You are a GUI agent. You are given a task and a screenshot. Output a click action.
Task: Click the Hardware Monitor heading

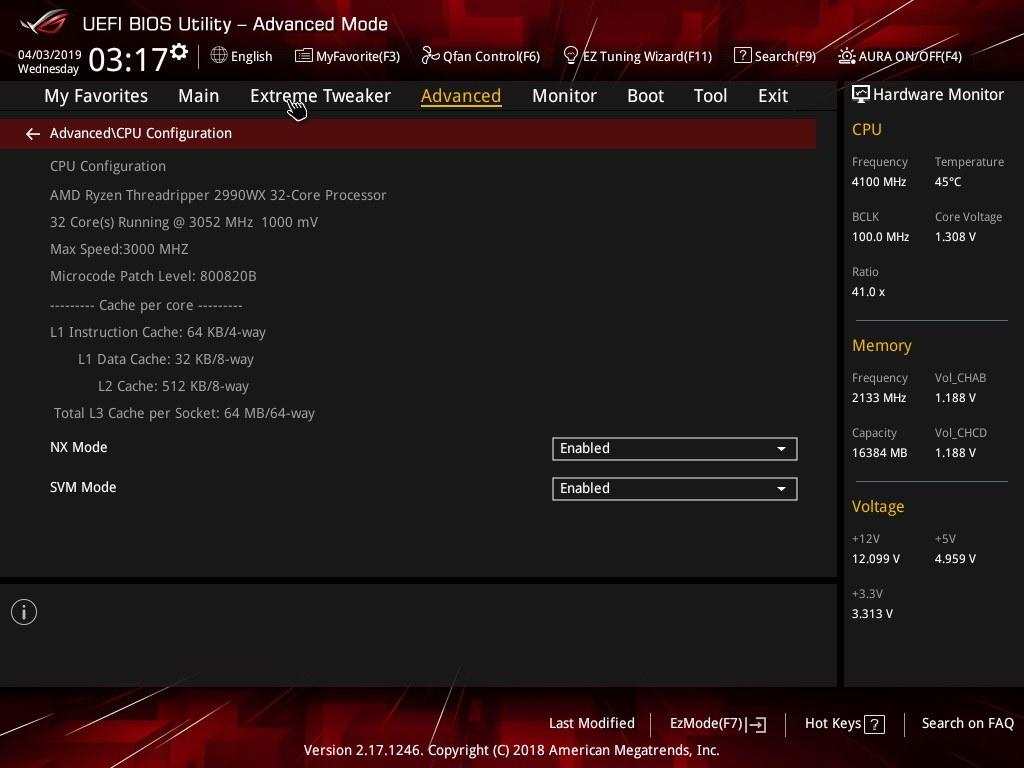[938, 95]
